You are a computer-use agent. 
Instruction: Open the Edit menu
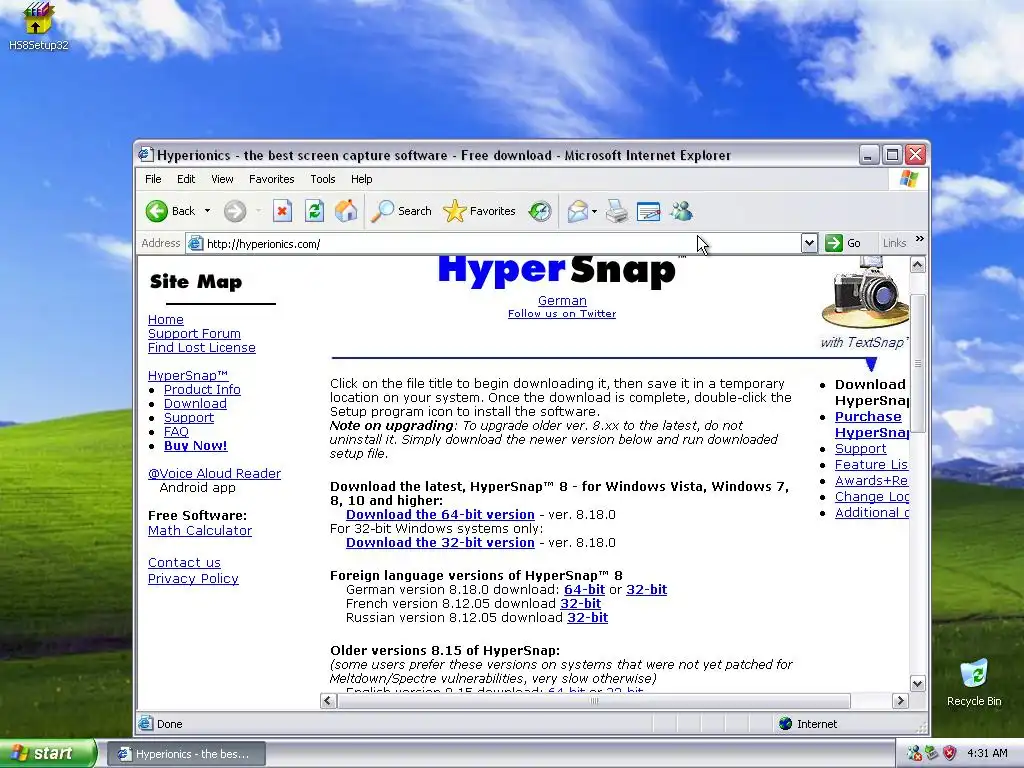[186, 179]
